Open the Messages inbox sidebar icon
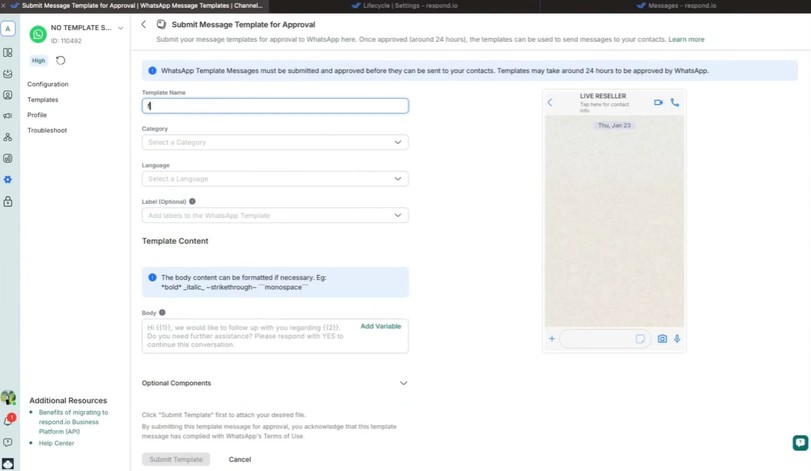 [x=8, y=74]
